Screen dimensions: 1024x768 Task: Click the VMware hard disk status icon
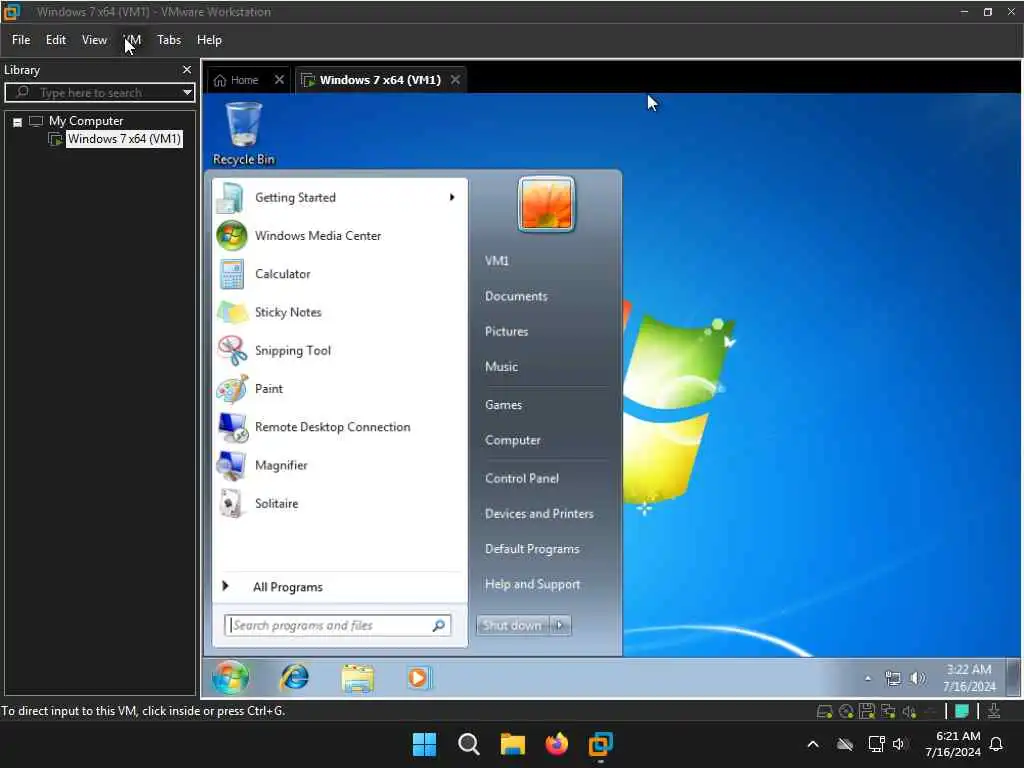pyautogui.click(x=824, y=711)
